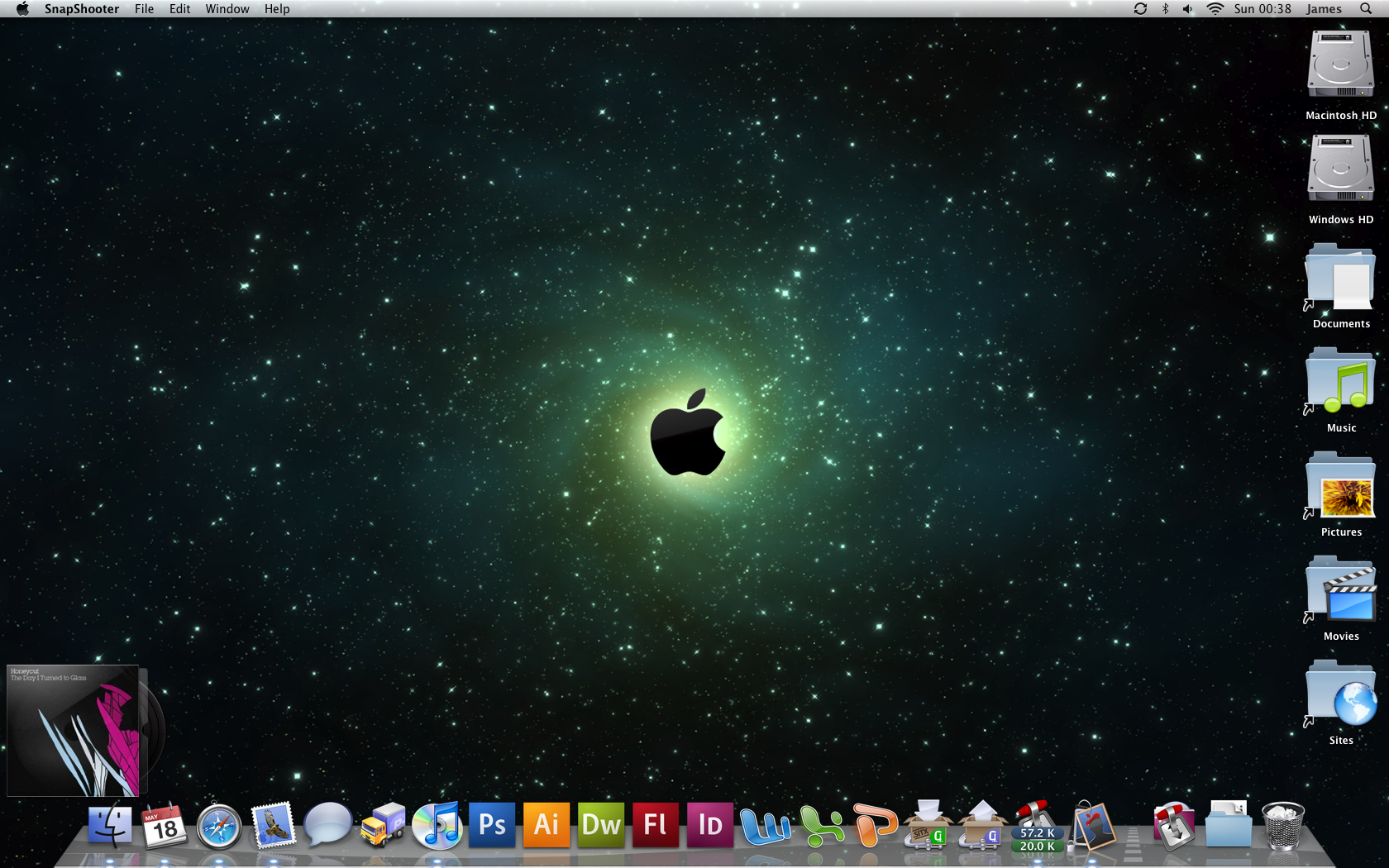The width and height of the screenshot is (1389, 868).
Task: Open Bluetooth menu bar icon
Action: pyautogui.click(x=1165, y=8)
